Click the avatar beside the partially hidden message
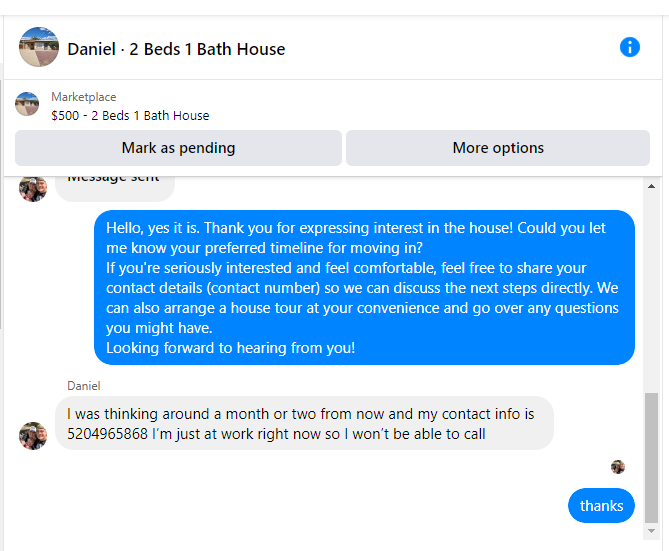 pos(33,189)
